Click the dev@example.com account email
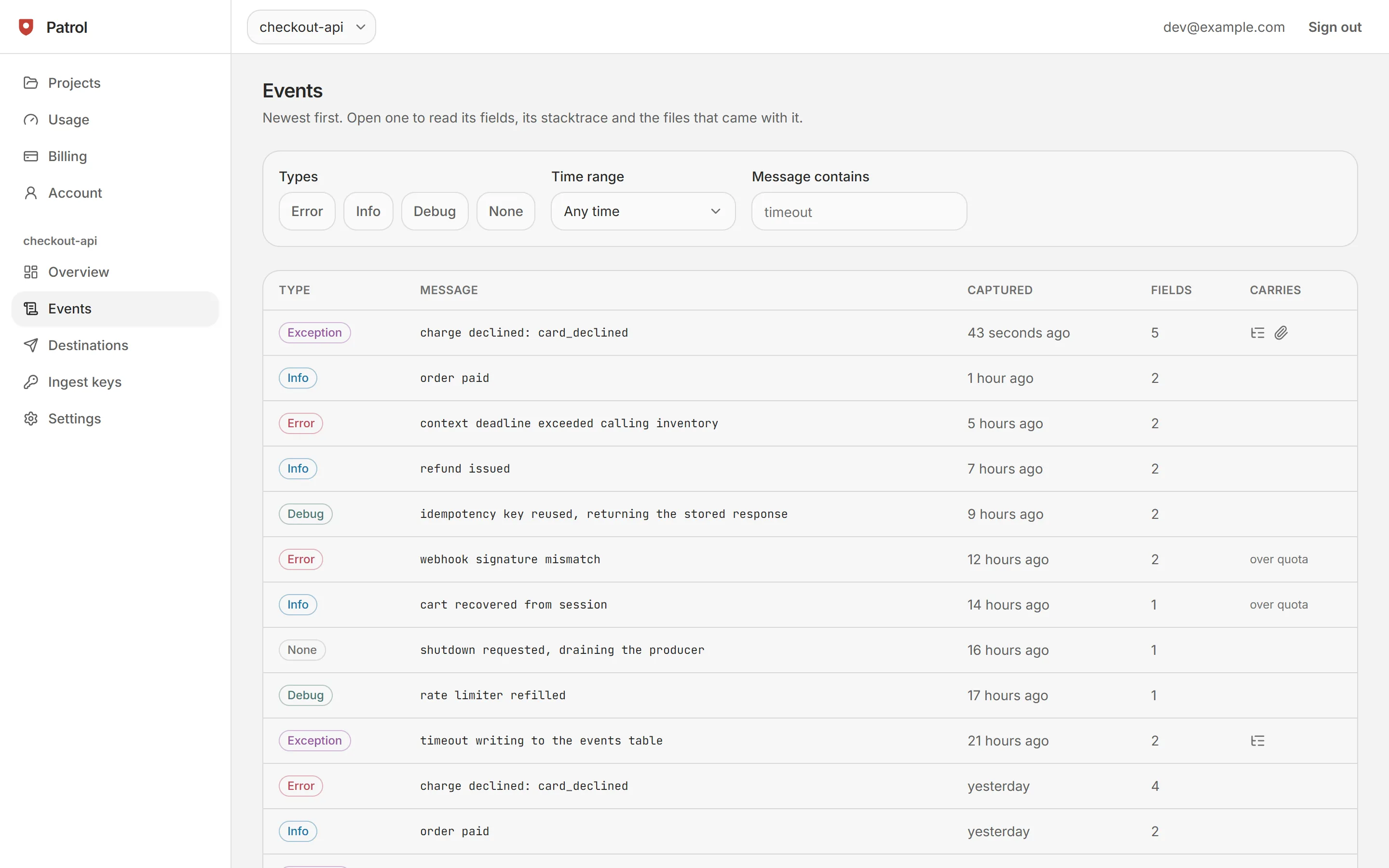The image size is (1389, 868). coord(1224,27)
